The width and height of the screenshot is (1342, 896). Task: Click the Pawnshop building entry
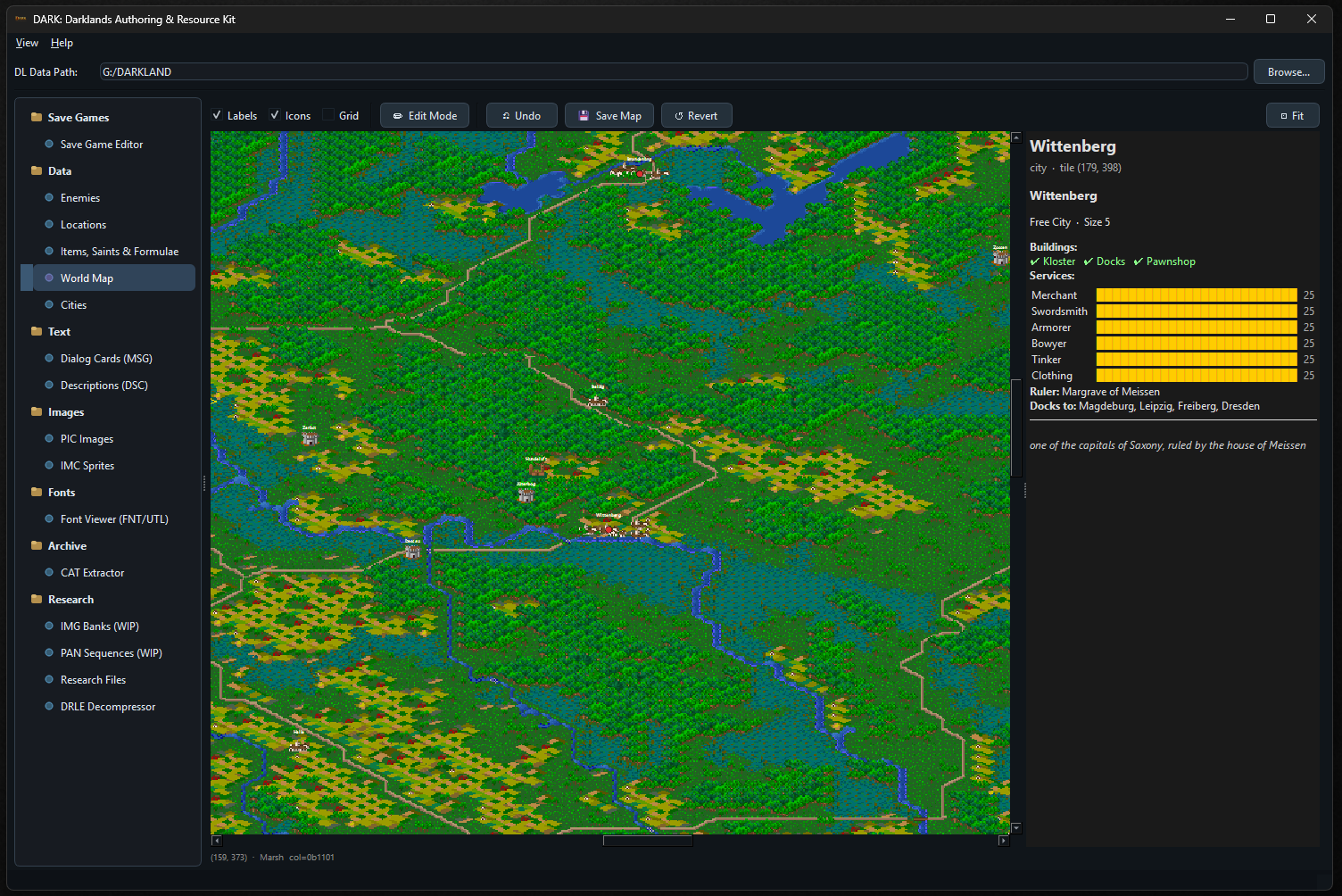[1164, 261]
